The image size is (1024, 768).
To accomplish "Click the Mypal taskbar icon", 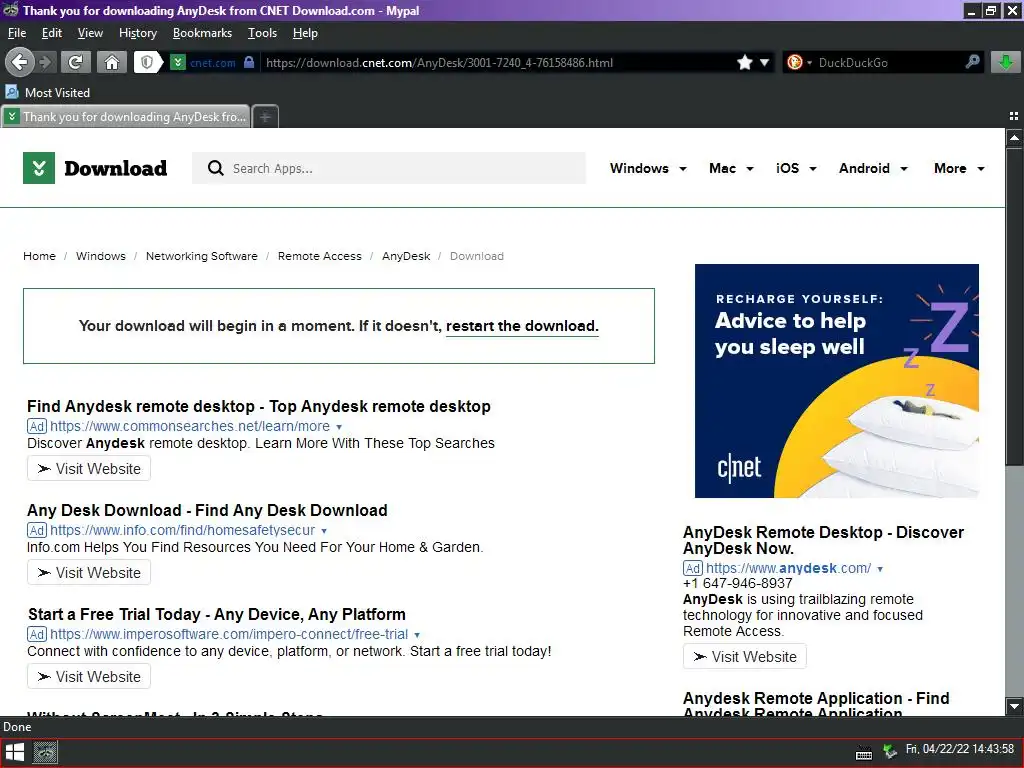I will coord(45,753).
